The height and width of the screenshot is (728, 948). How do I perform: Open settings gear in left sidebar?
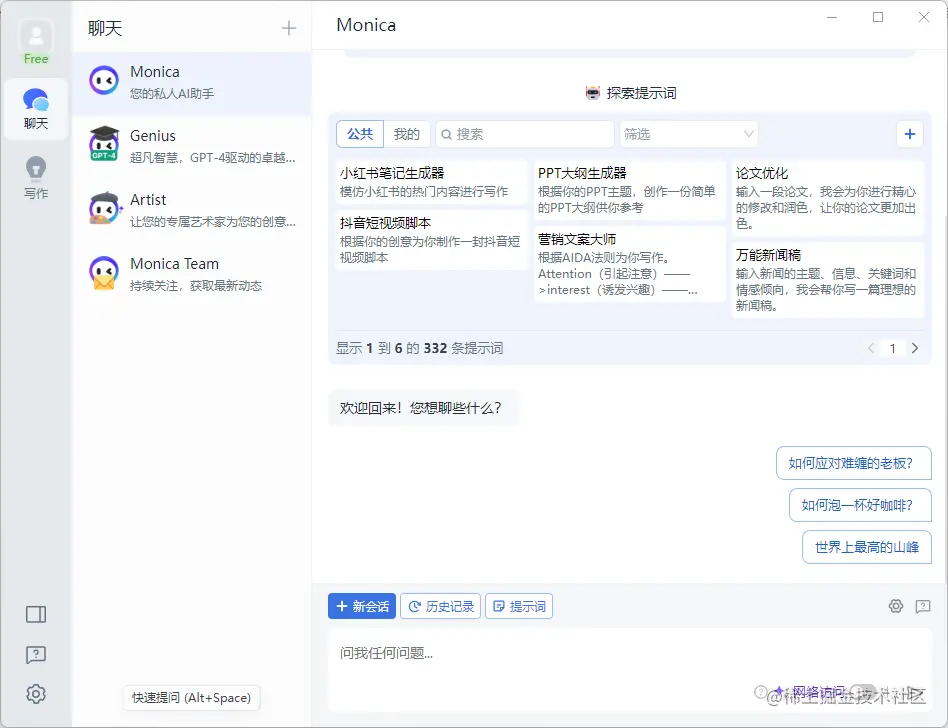36,694
